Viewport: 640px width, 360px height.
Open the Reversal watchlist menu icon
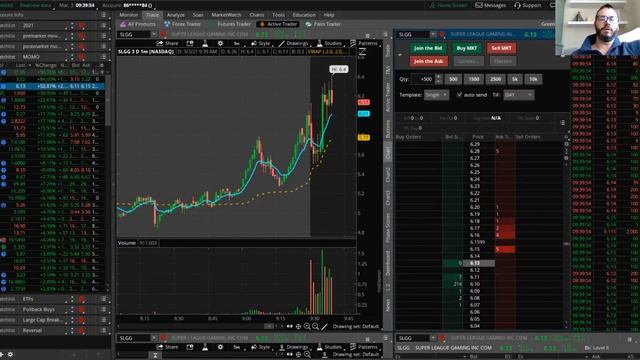point(103,330)
